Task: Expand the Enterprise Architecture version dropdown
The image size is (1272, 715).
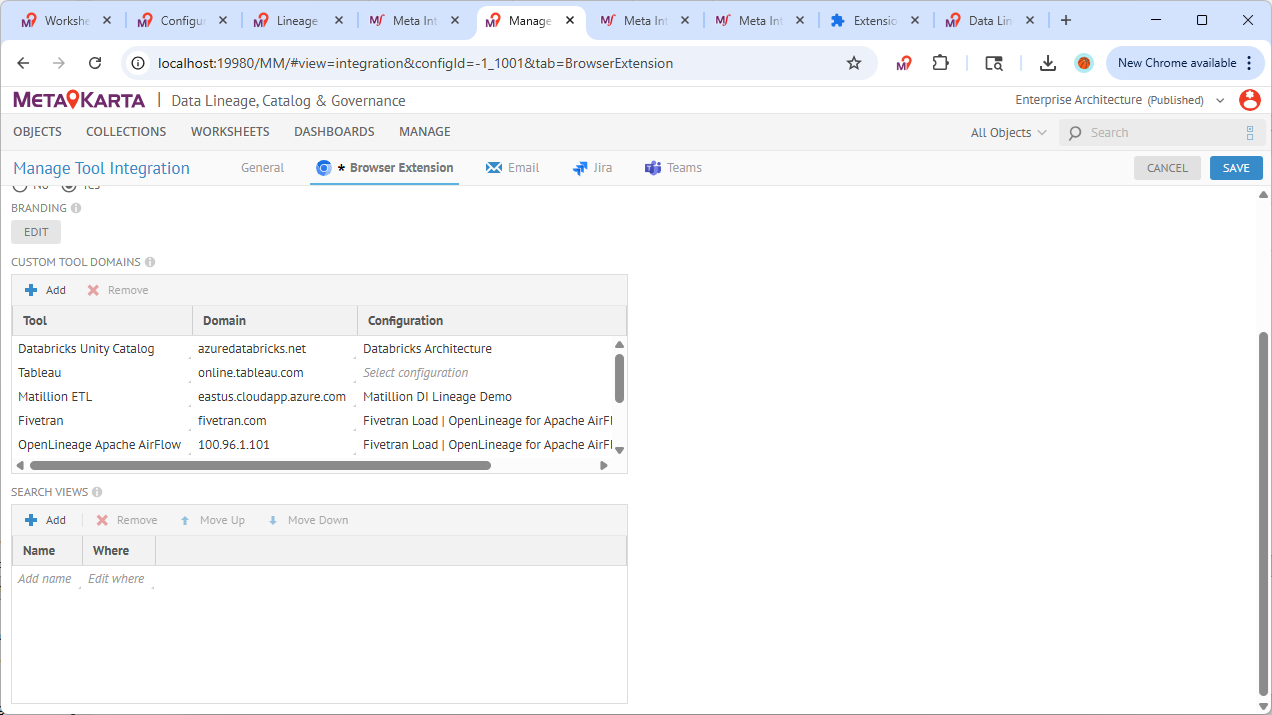Action: click(x=1220, y=101)
